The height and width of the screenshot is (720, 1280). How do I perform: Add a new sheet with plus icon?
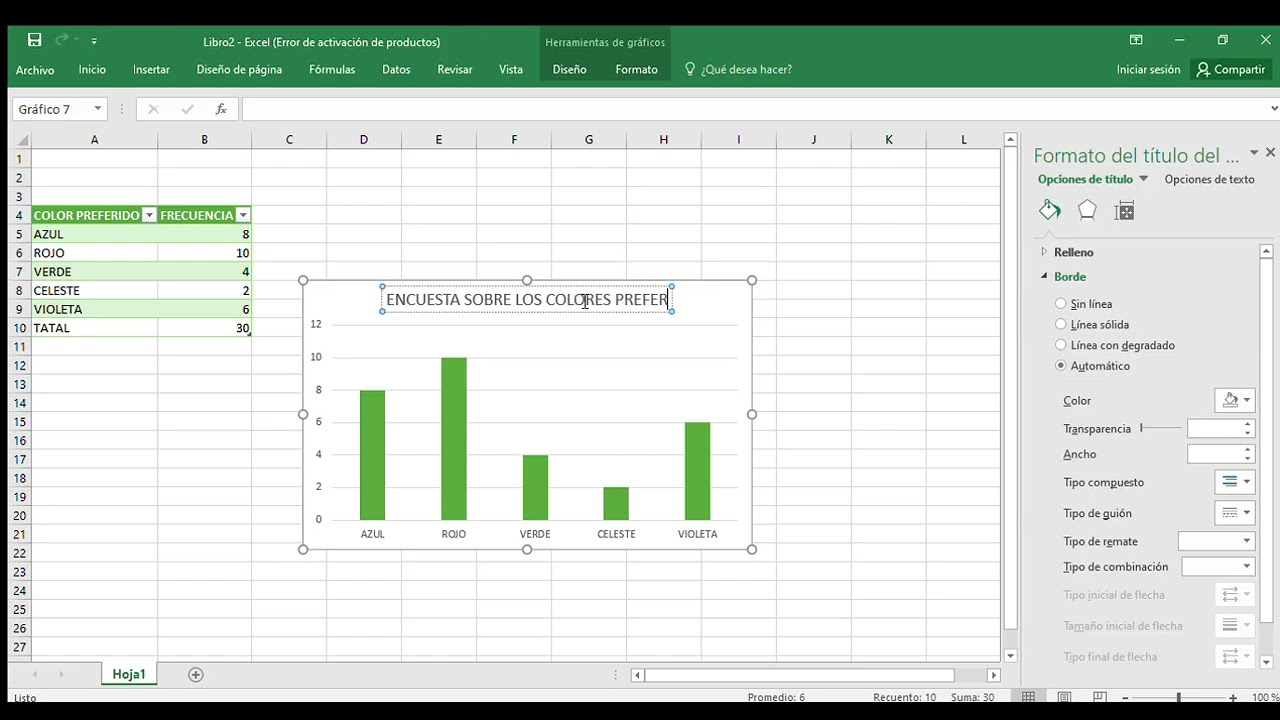click(196, 675)
